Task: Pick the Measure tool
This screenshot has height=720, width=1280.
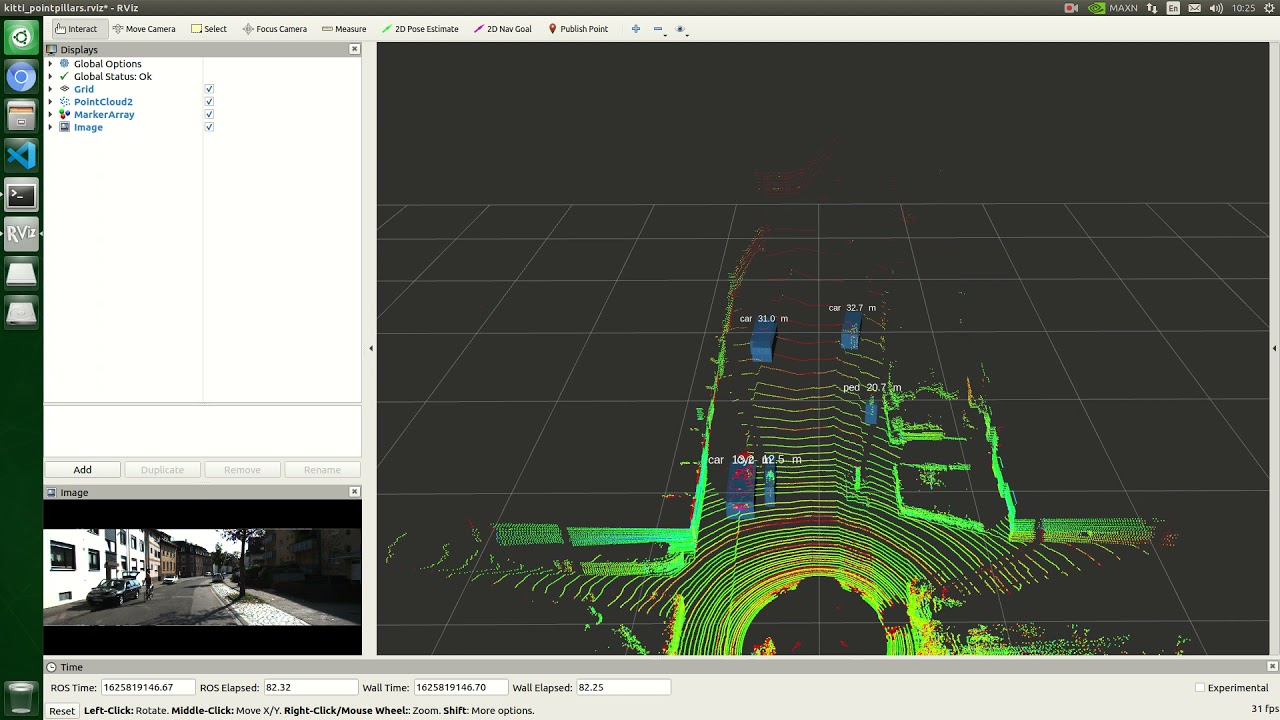Action: 344,29
